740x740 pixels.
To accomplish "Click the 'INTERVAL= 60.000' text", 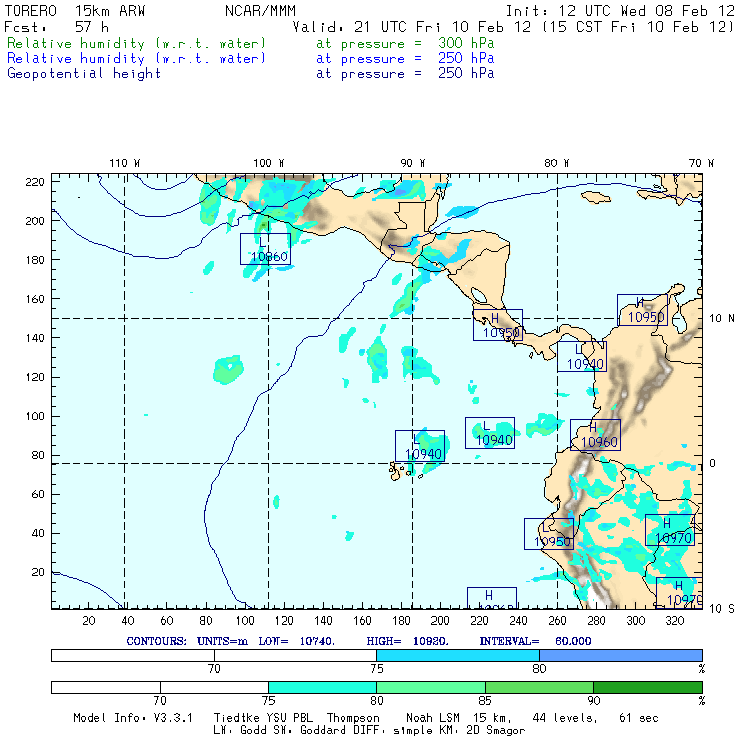I will coord(535,641).
